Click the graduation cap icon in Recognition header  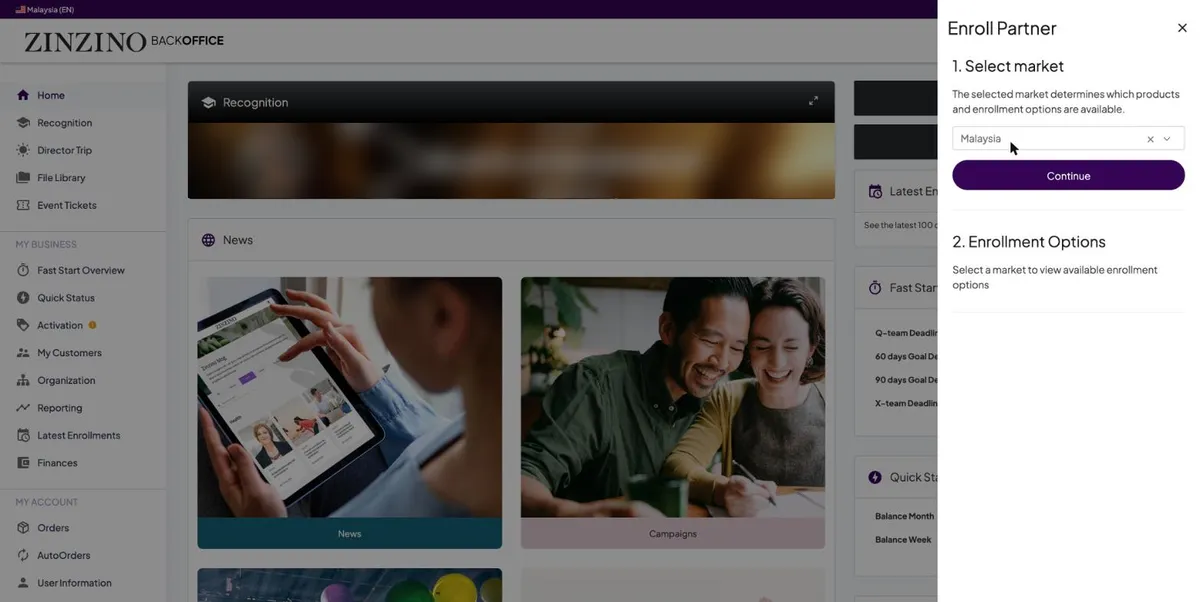[x=208, y=102]
